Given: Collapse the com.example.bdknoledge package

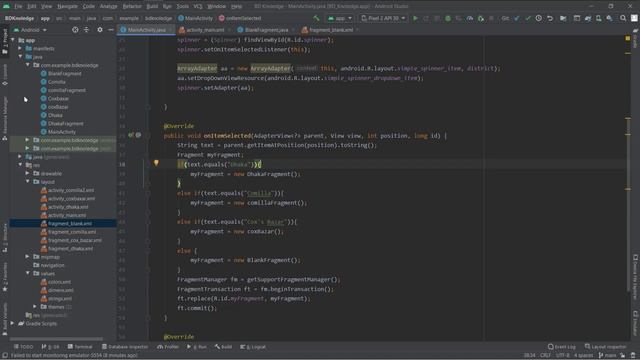Looking at the screenshot, I should tap(28, 65).
